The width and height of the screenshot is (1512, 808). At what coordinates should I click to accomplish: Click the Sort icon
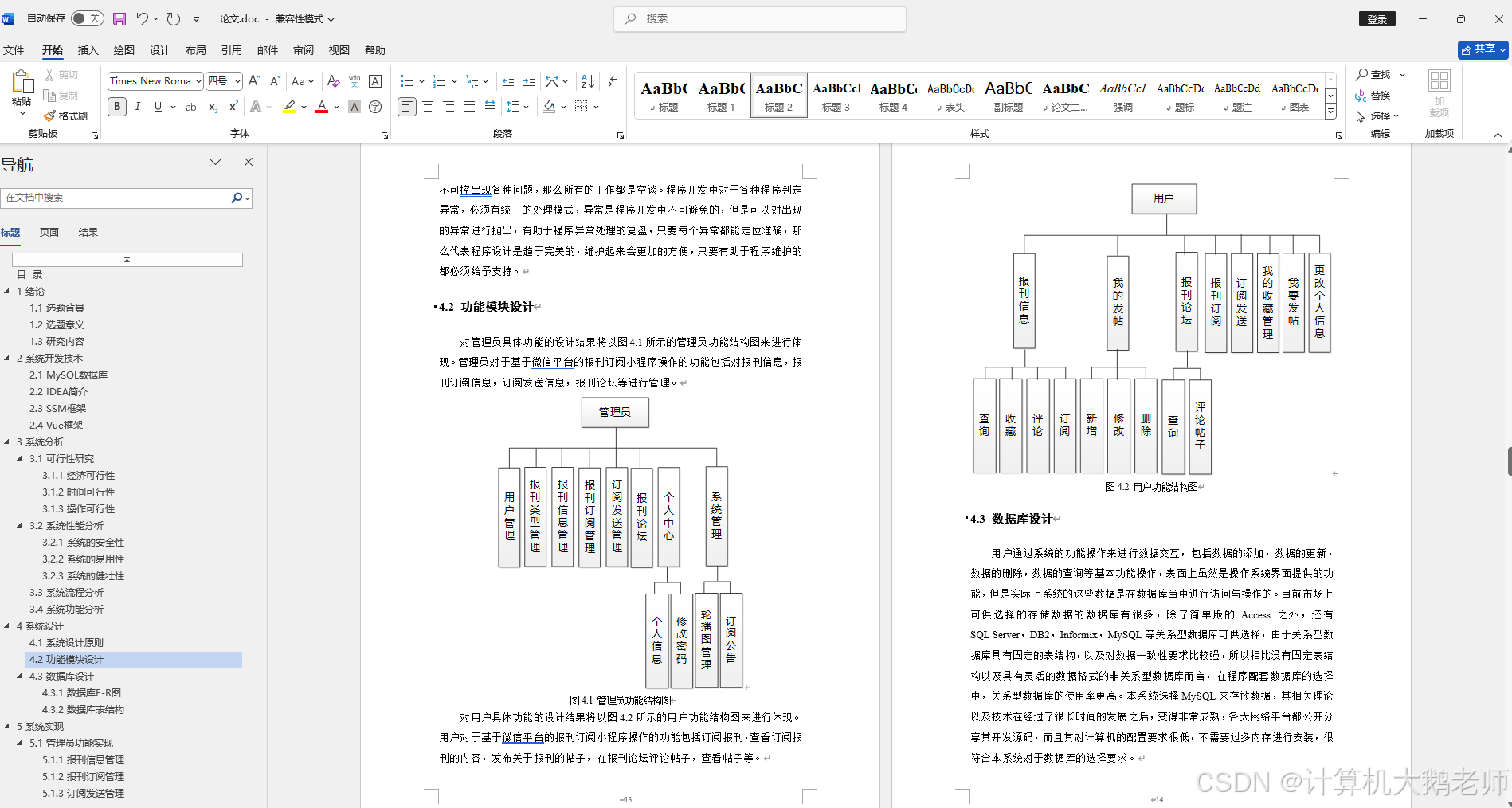pos(587,80)
